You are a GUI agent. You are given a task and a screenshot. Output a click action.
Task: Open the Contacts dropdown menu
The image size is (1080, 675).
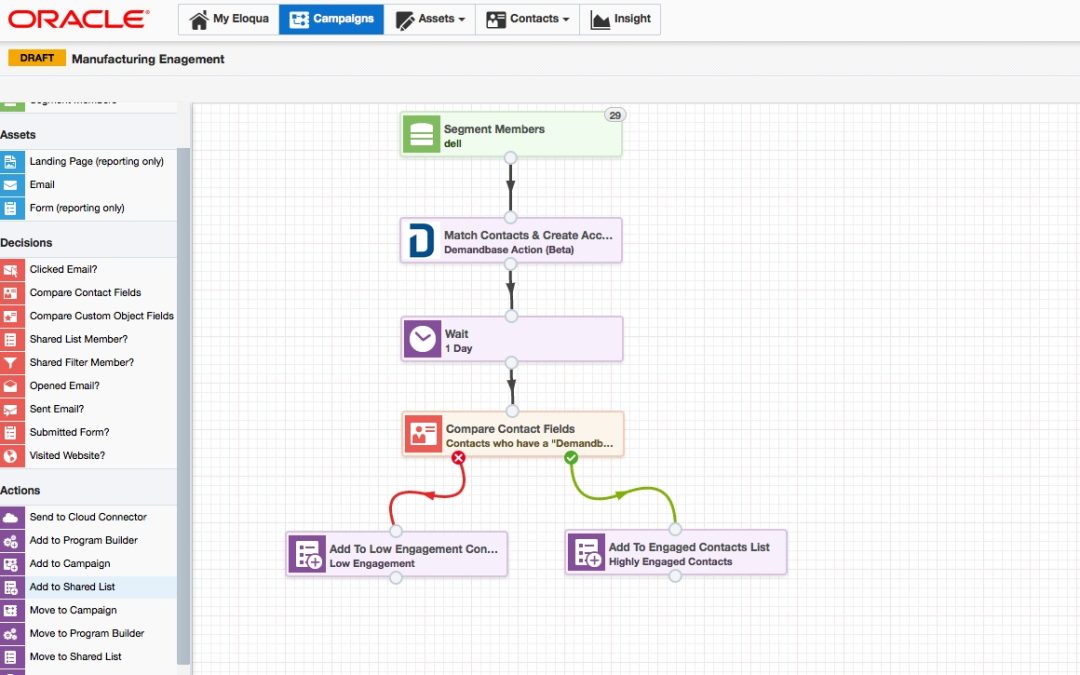(x=528, y=19)
